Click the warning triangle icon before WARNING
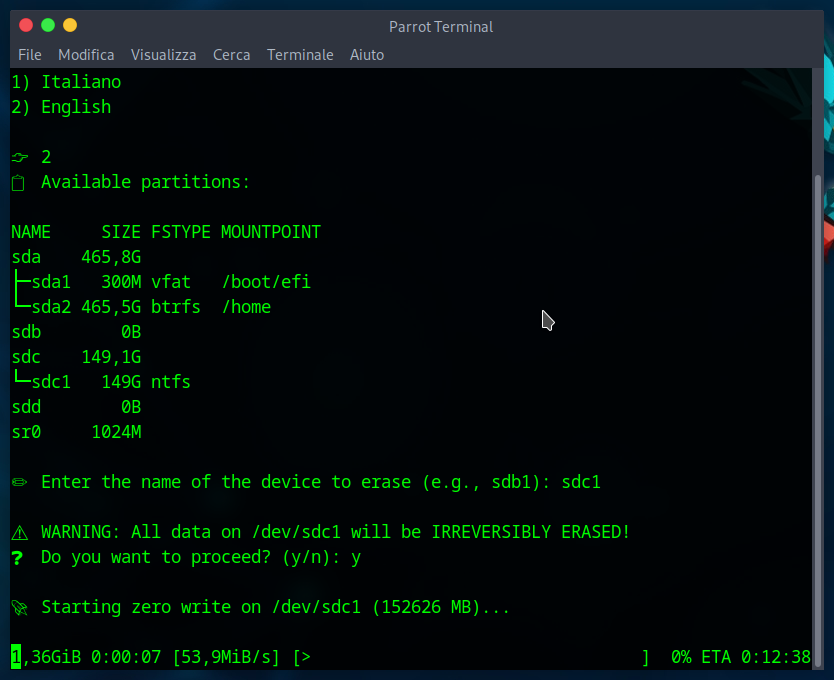Image resolution: width=834 pixels, height=680 pixels. coord(19,532)
